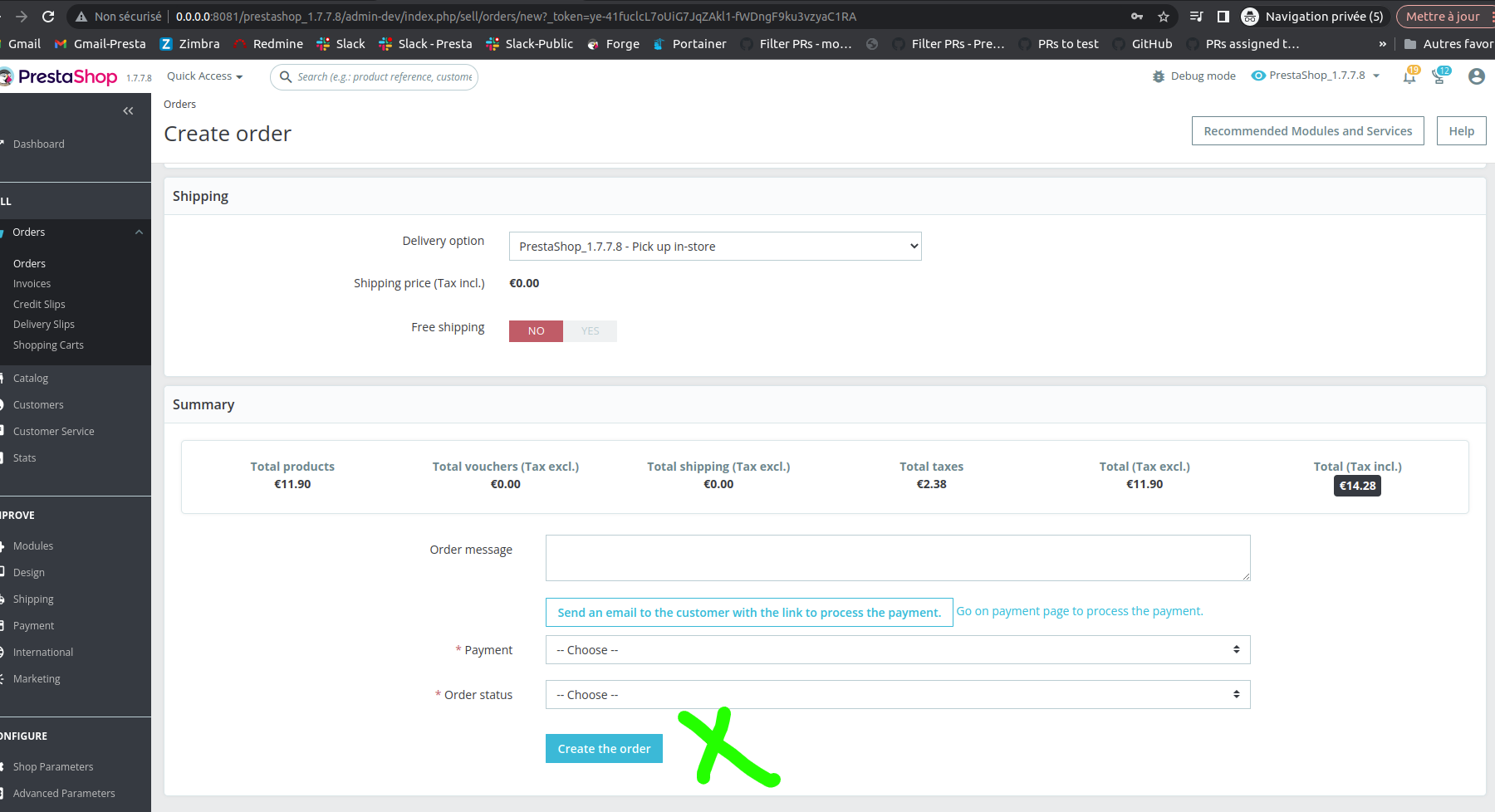Screen dimensions: 1495x812
Task: Collapse the sidebar with the double-chevron
Action: coord(128,110)
